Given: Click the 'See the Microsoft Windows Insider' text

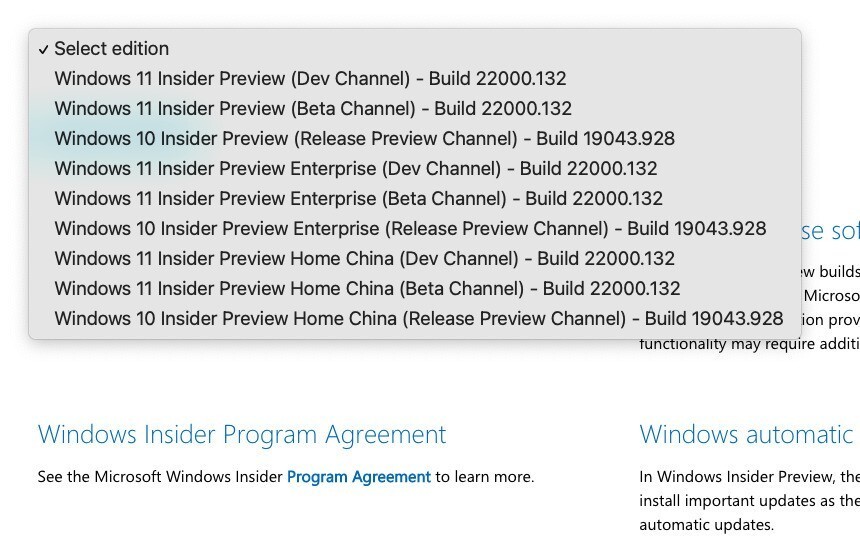Looking at the screenshot, I should (160, 477).
